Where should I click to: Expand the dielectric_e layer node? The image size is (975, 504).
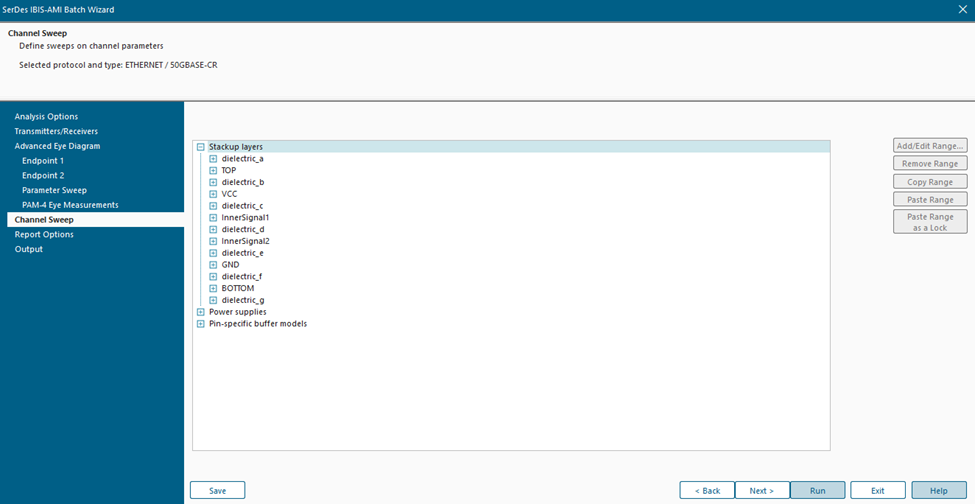click(x=213, y=254)
